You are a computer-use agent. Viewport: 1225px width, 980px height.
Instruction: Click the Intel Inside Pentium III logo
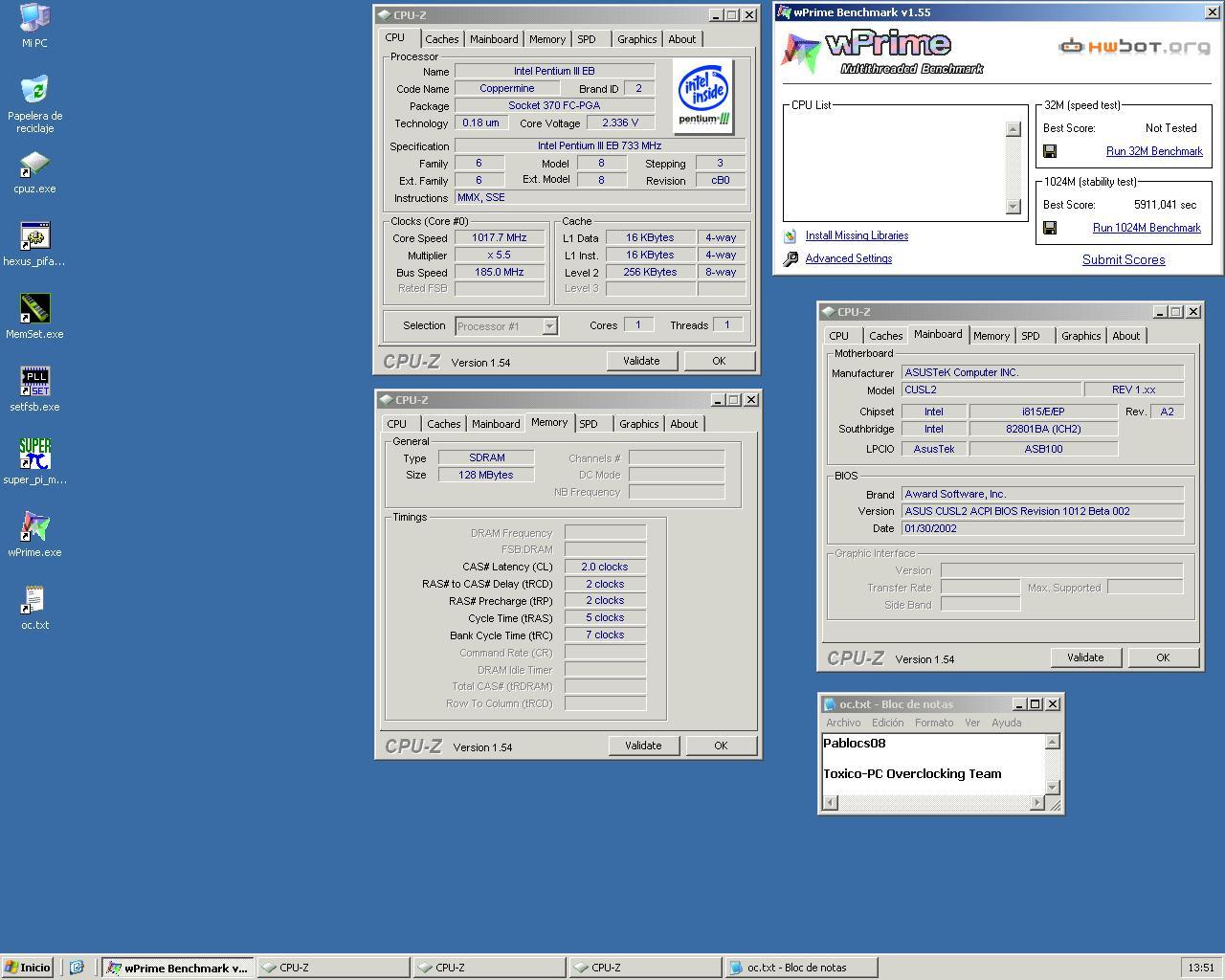[704, 97]
